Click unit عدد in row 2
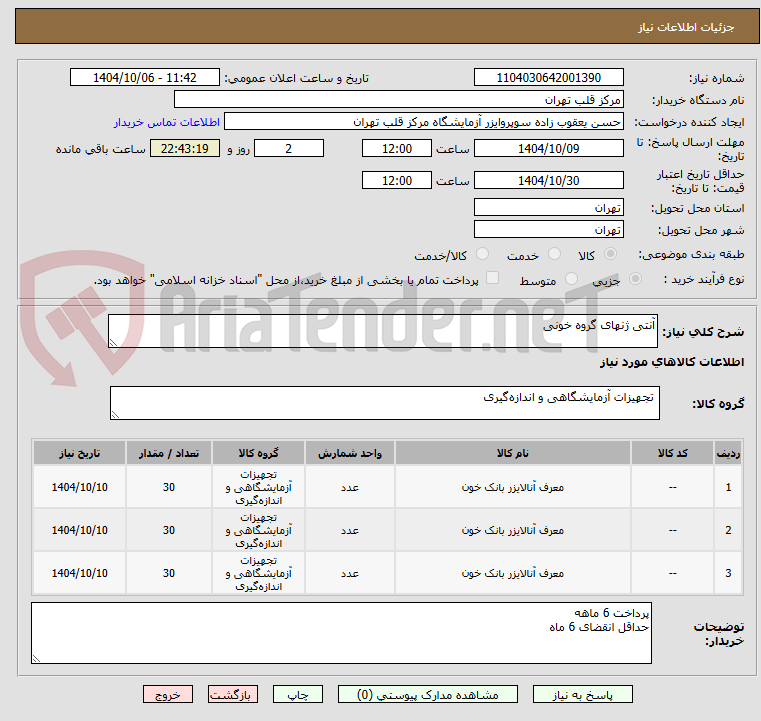 (349, 530)
